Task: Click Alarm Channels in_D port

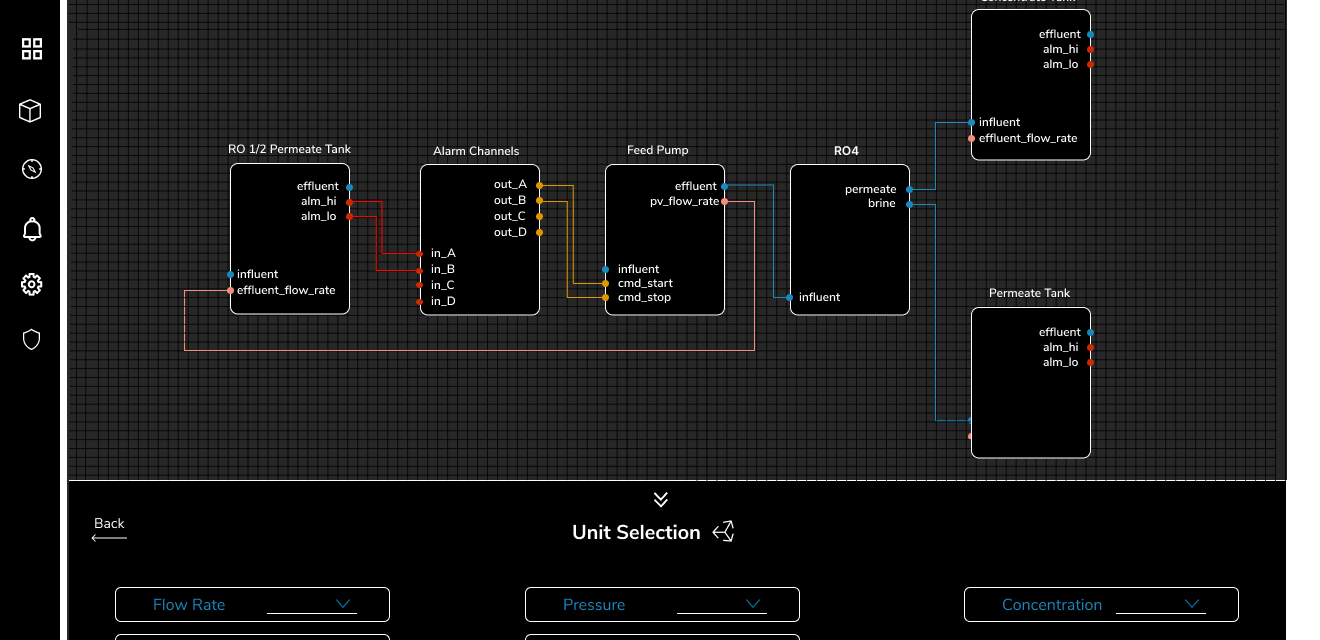Action: click(x=420, y=300)
